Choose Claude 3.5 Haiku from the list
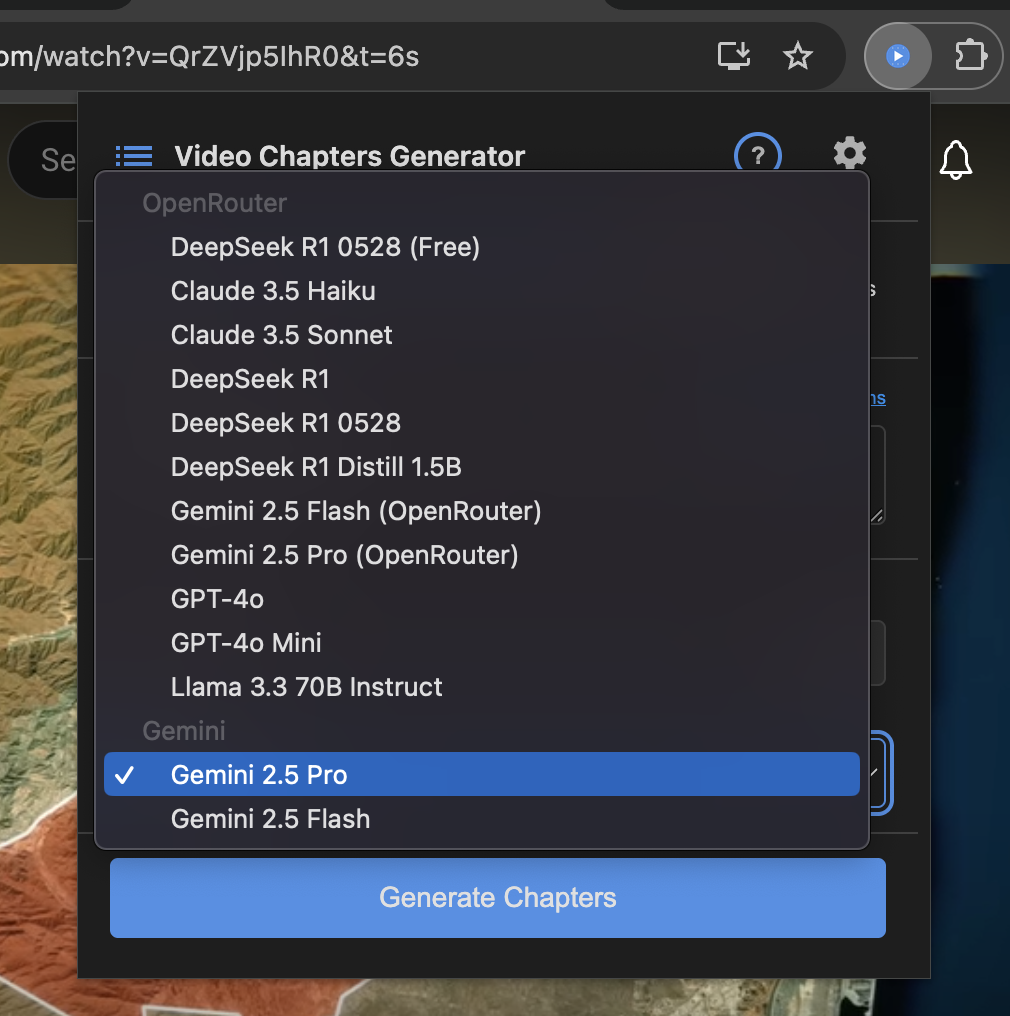 [482, 291]
